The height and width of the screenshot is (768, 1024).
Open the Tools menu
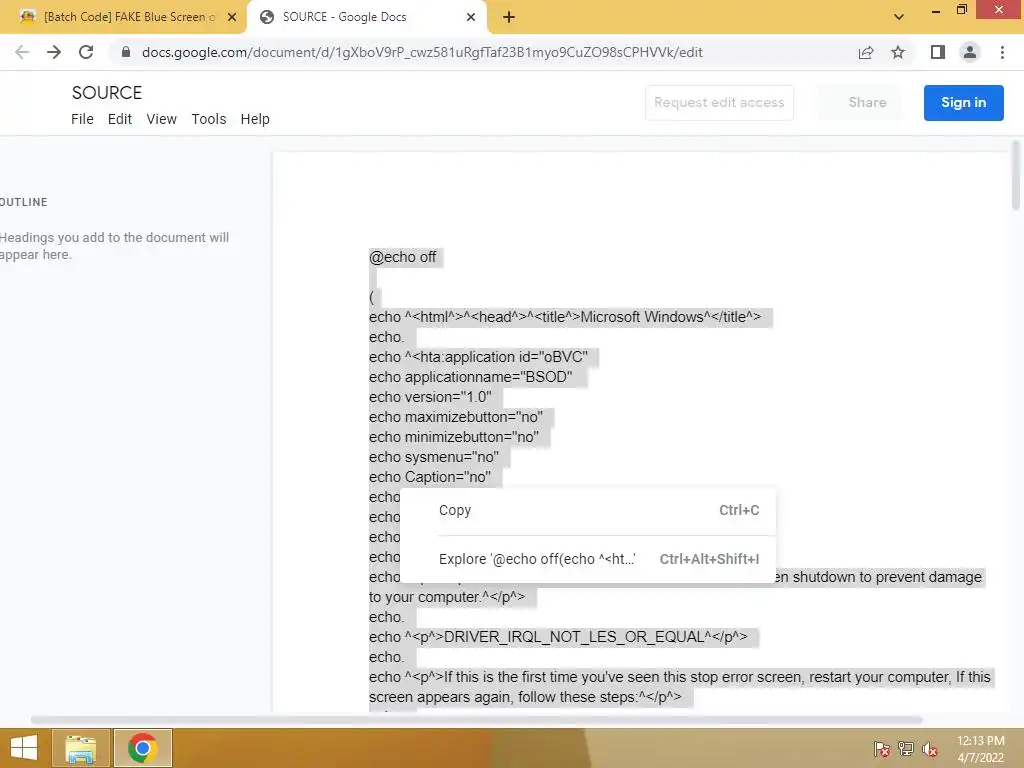[208, 119]
